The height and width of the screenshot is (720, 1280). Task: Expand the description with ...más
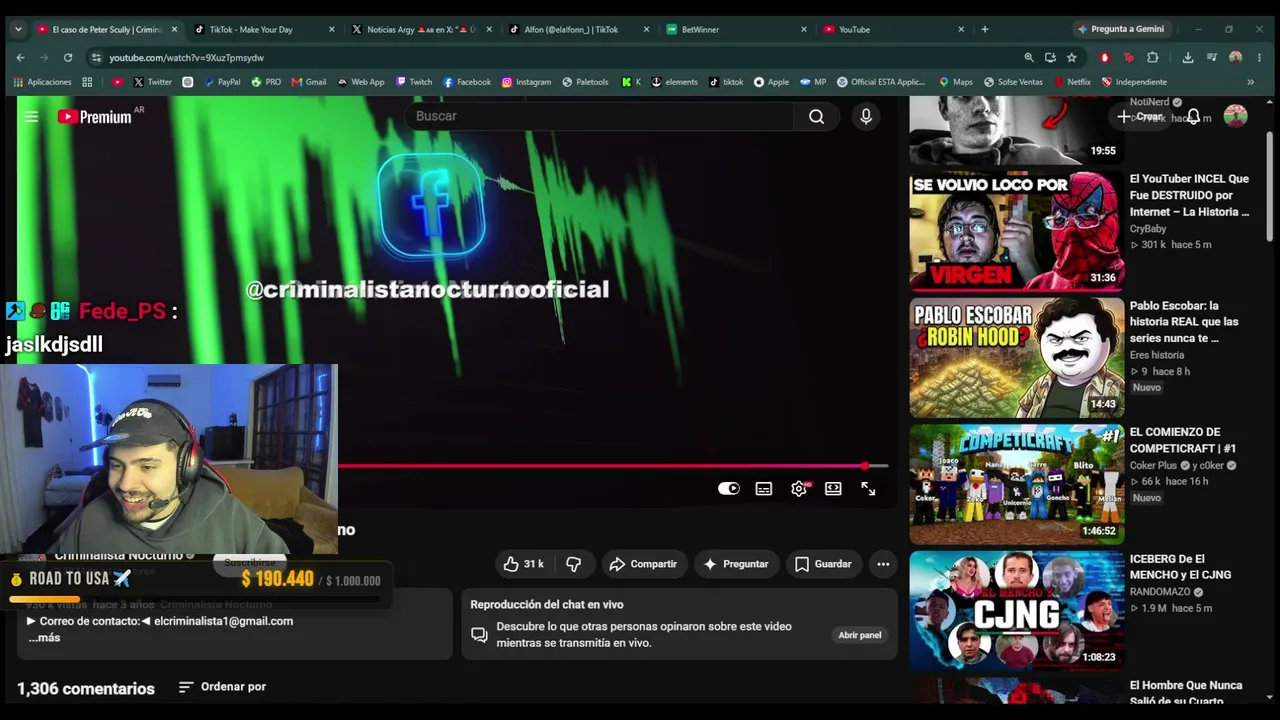point(44,638)
